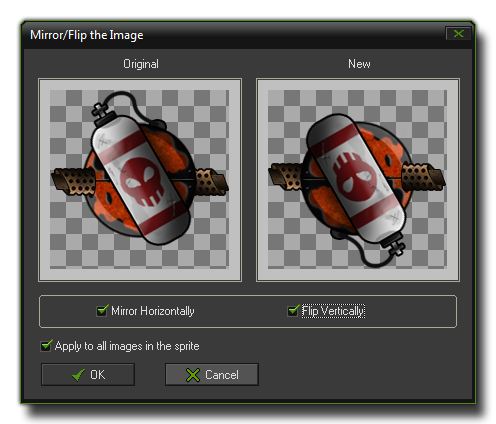Confirm the flip with the OK button
Viewport: 496px width, 424px height.
click(88, 375)
